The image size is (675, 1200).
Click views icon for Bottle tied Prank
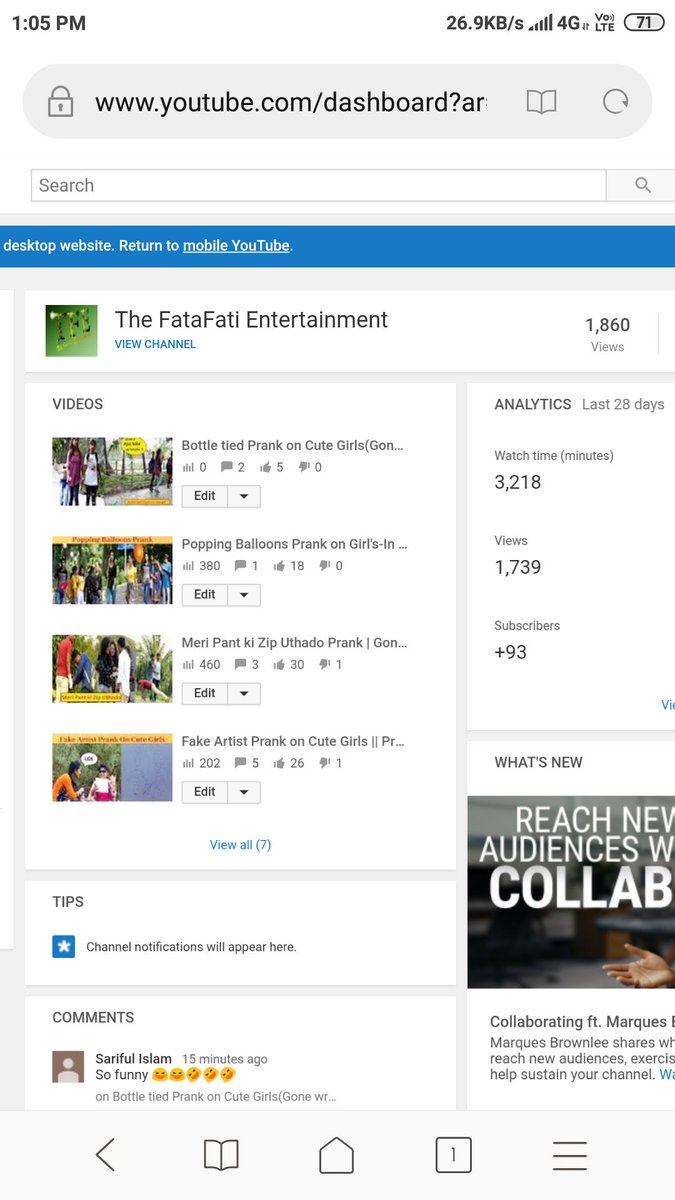[188, 467]
